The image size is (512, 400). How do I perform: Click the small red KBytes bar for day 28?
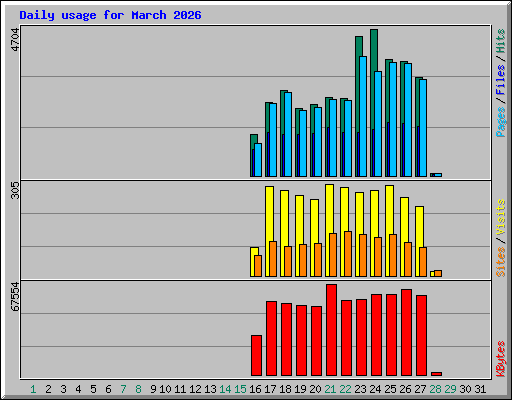tap(436, 374)
